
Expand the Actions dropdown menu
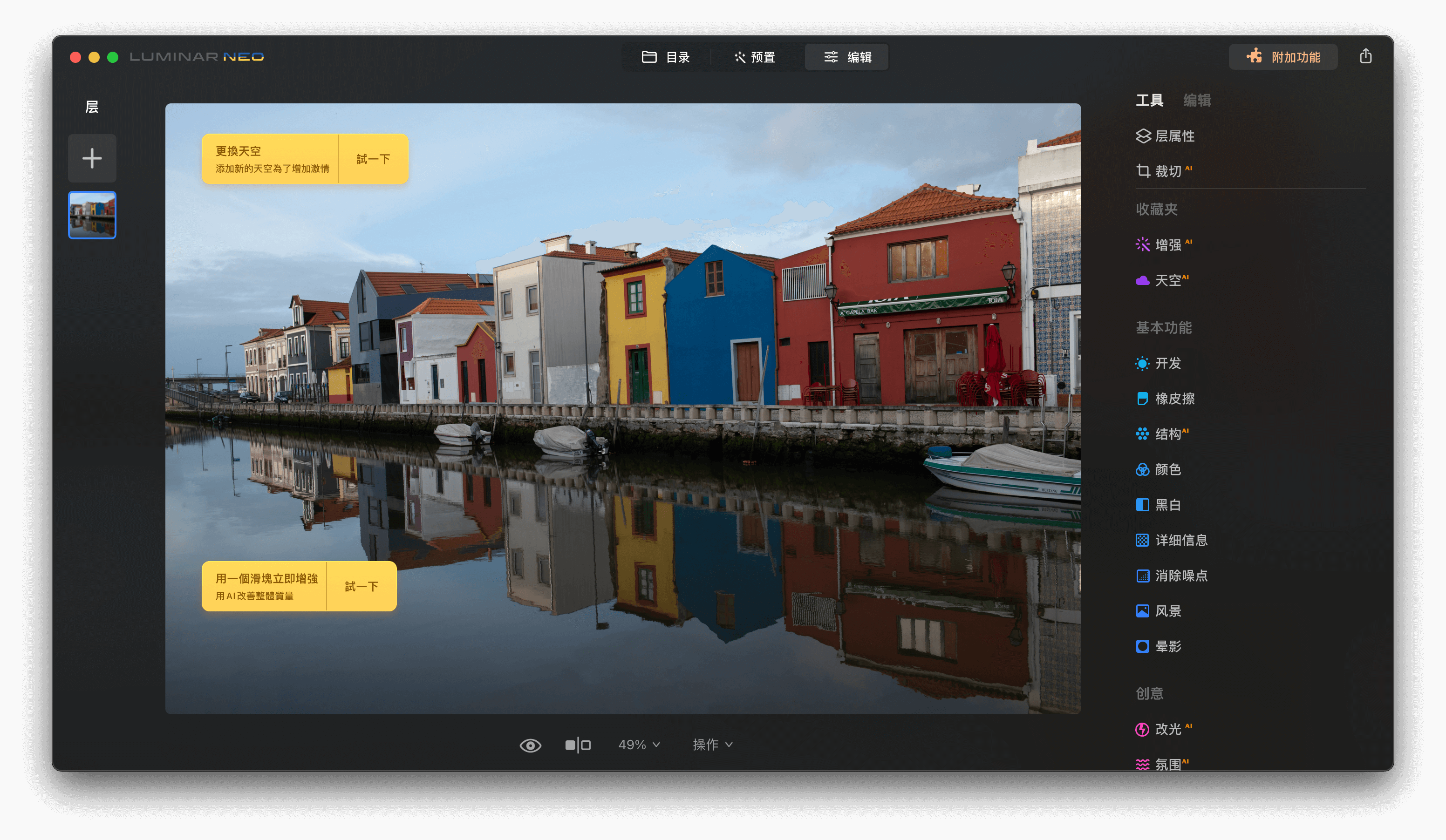pos(712,745)
